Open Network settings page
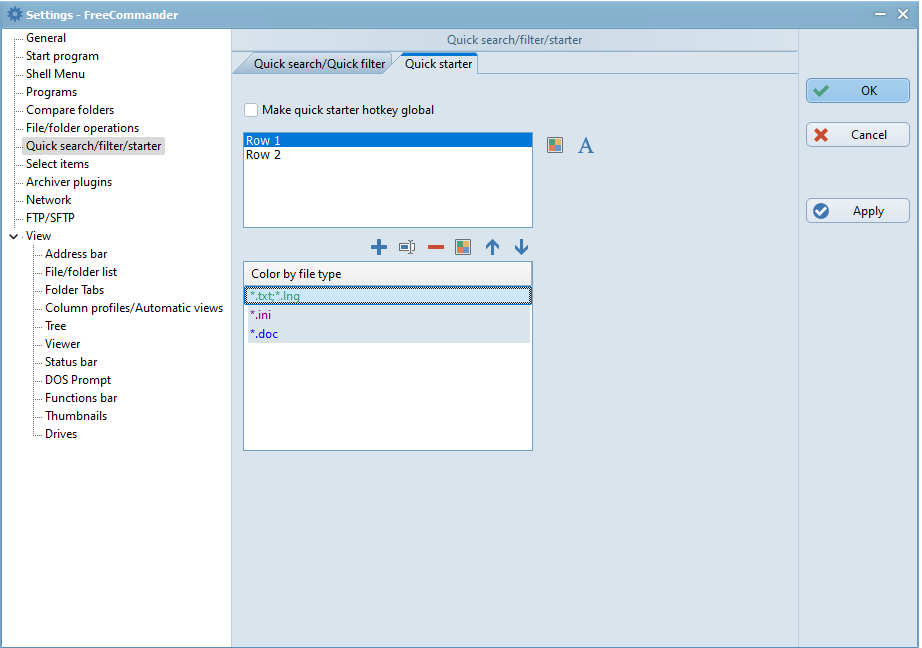 (x=48, y=200)
